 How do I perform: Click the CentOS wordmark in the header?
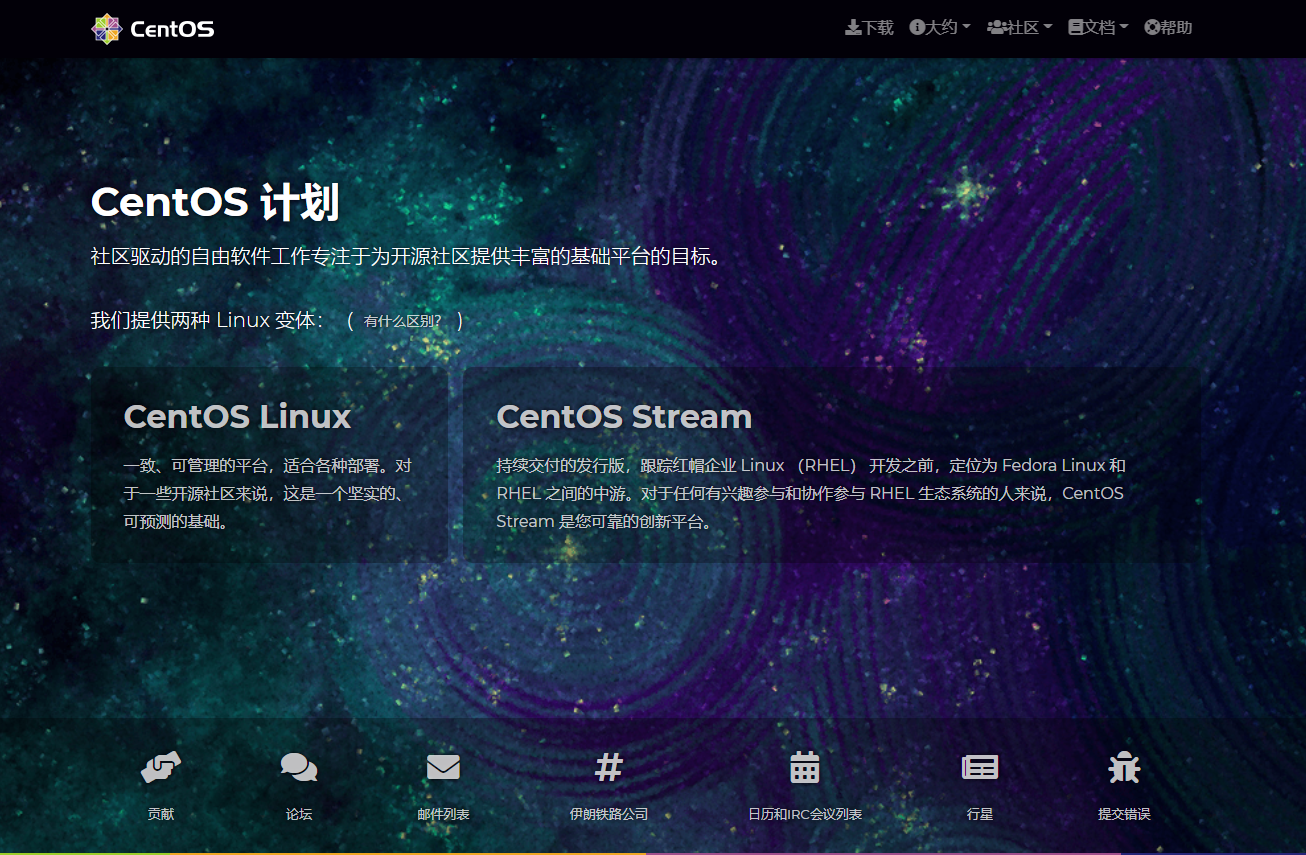click(172, 29)
